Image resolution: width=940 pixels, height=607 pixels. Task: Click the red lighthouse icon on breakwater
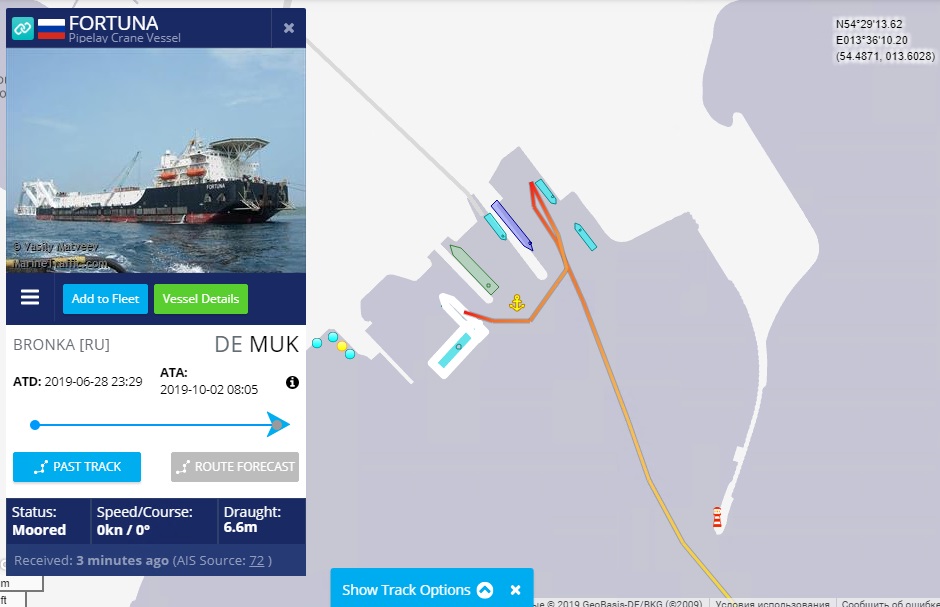click(x=717, y=517)
